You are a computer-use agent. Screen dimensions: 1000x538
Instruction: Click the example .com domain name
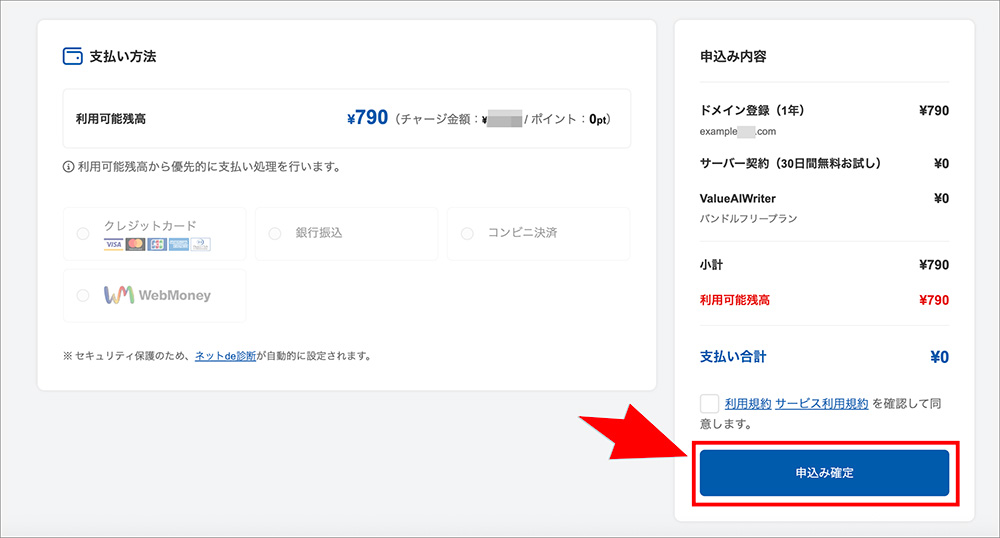tap(738, 131)
